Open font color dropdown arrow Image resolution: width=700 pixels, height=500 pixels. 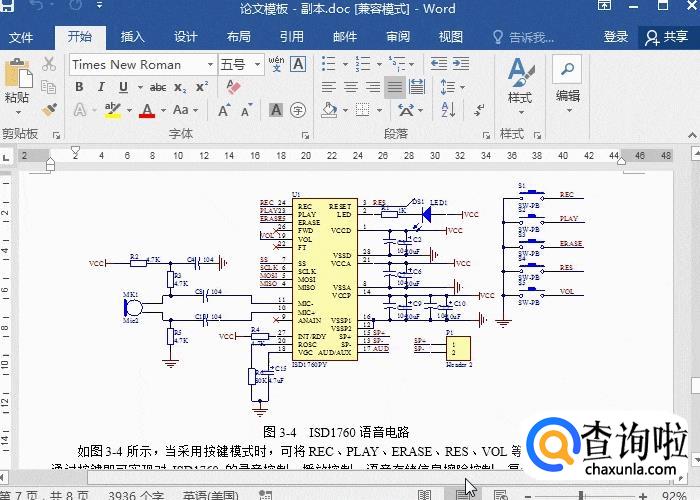(x=163, y=110)
